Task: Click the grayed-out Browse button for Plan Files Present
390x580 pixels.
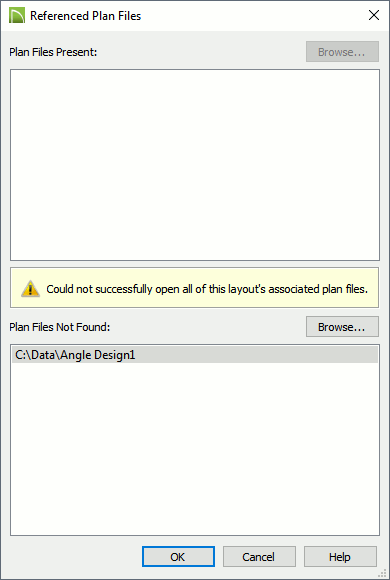Action: pyautogui.click(x=342, y=51)
